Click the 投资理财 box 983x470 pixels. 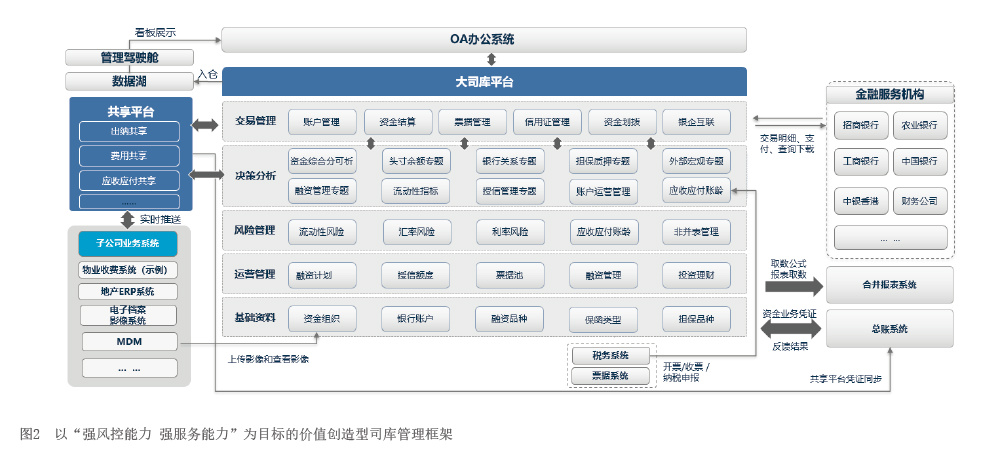point(697,275)
